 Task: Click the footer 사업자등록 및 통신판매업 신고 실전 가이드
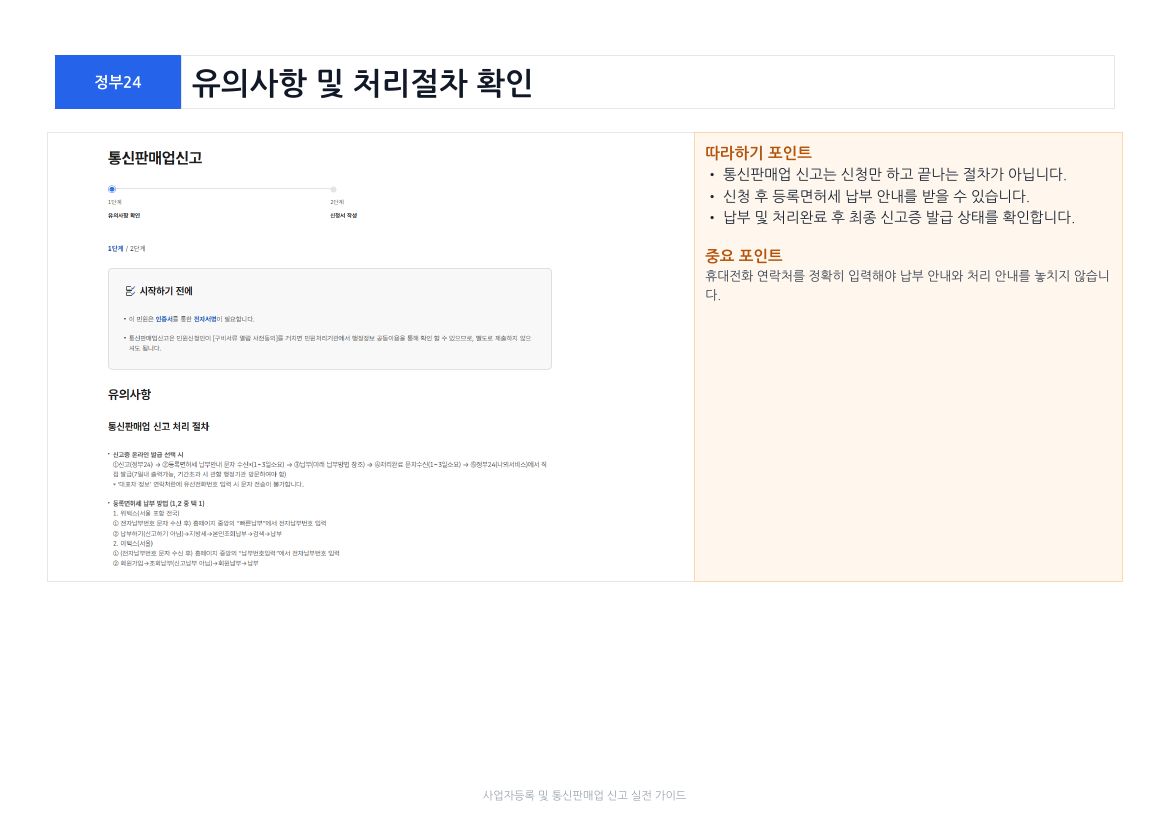(x=584, y=796)
